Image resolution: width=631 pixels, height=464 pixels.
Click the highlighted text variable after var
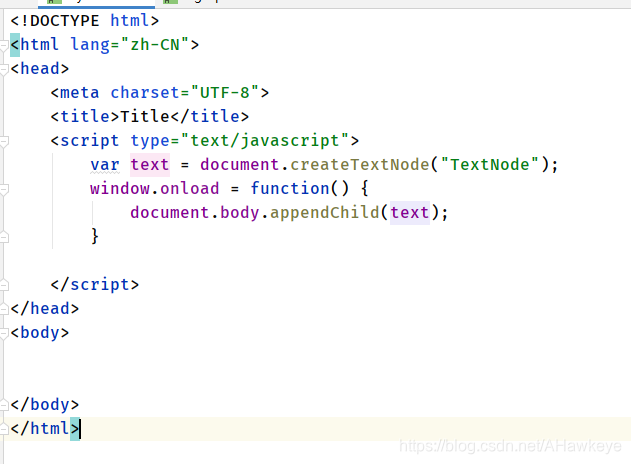pyautogui.click(x=150, y=165)
